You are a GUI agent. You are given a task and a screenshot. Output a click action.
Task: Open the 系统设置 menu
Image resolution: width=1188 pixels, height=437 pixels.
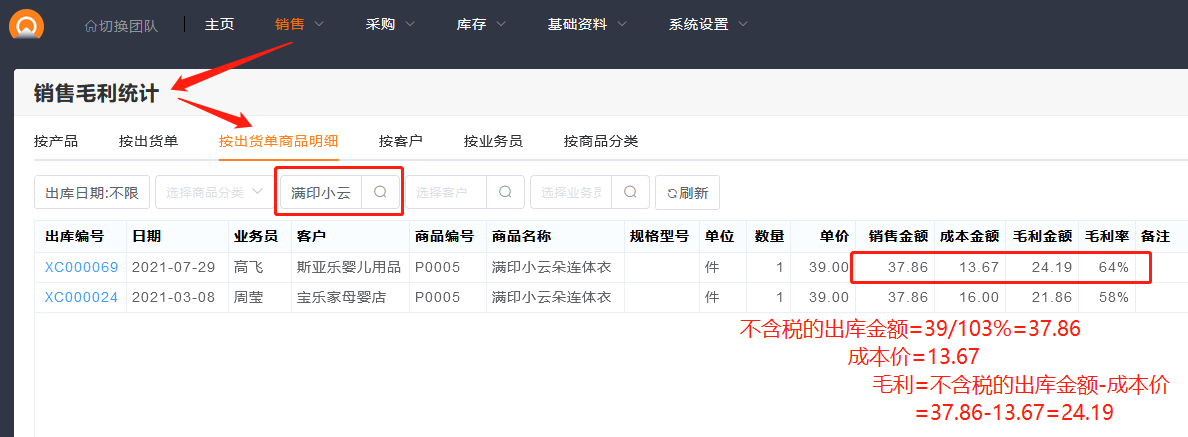coord(708,24)
